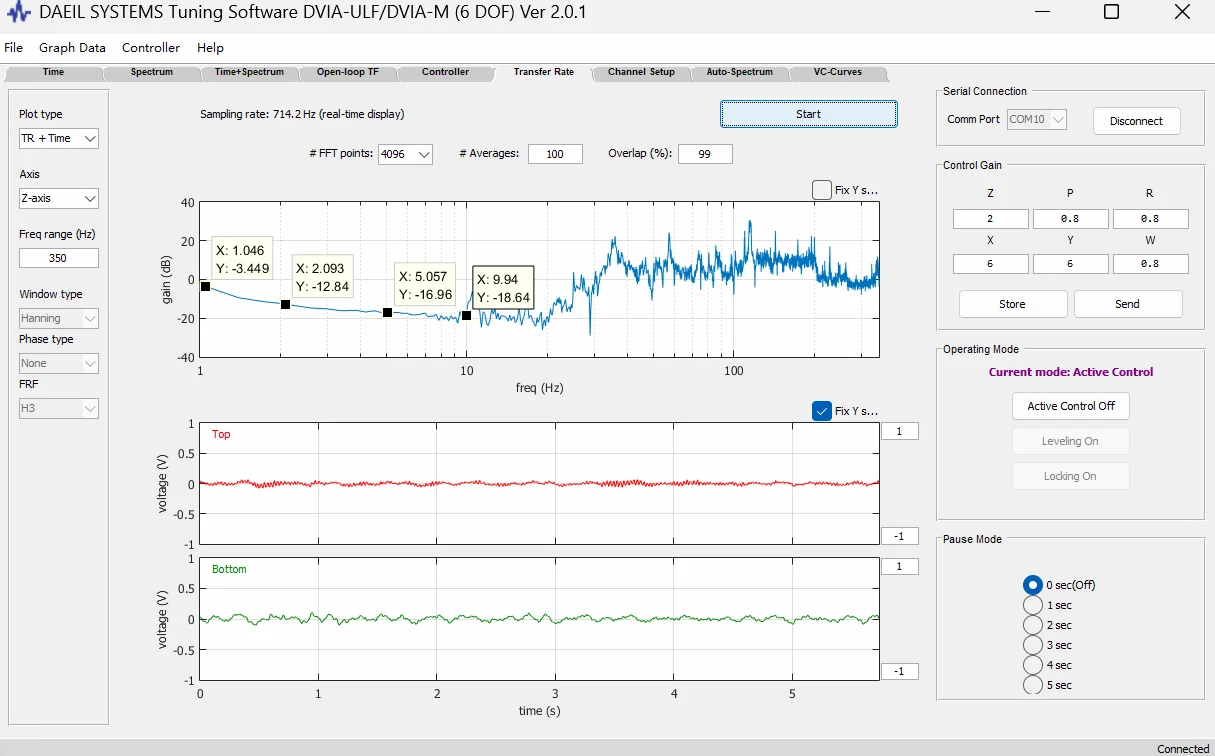
Task: Minimize the application window
Action: [x=1044, y=12]
